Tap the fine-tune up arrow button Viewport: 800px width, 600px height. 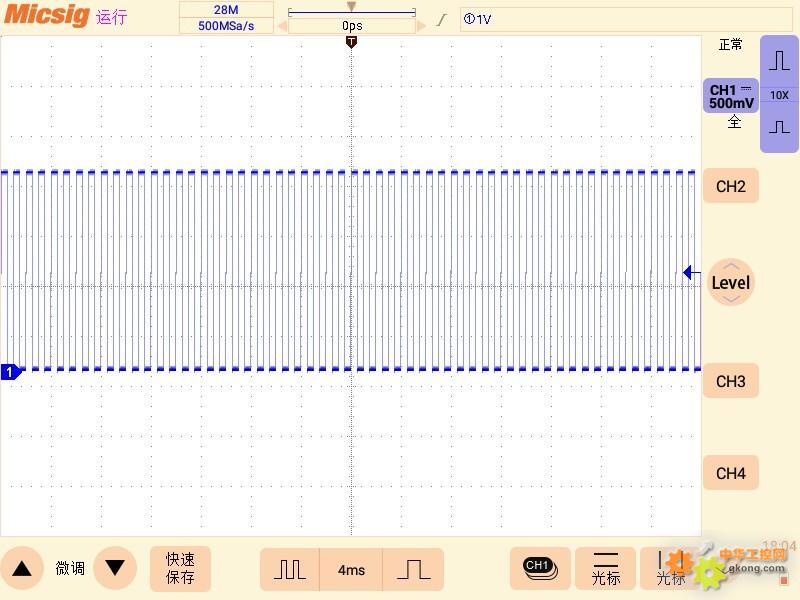coord(21,568)
